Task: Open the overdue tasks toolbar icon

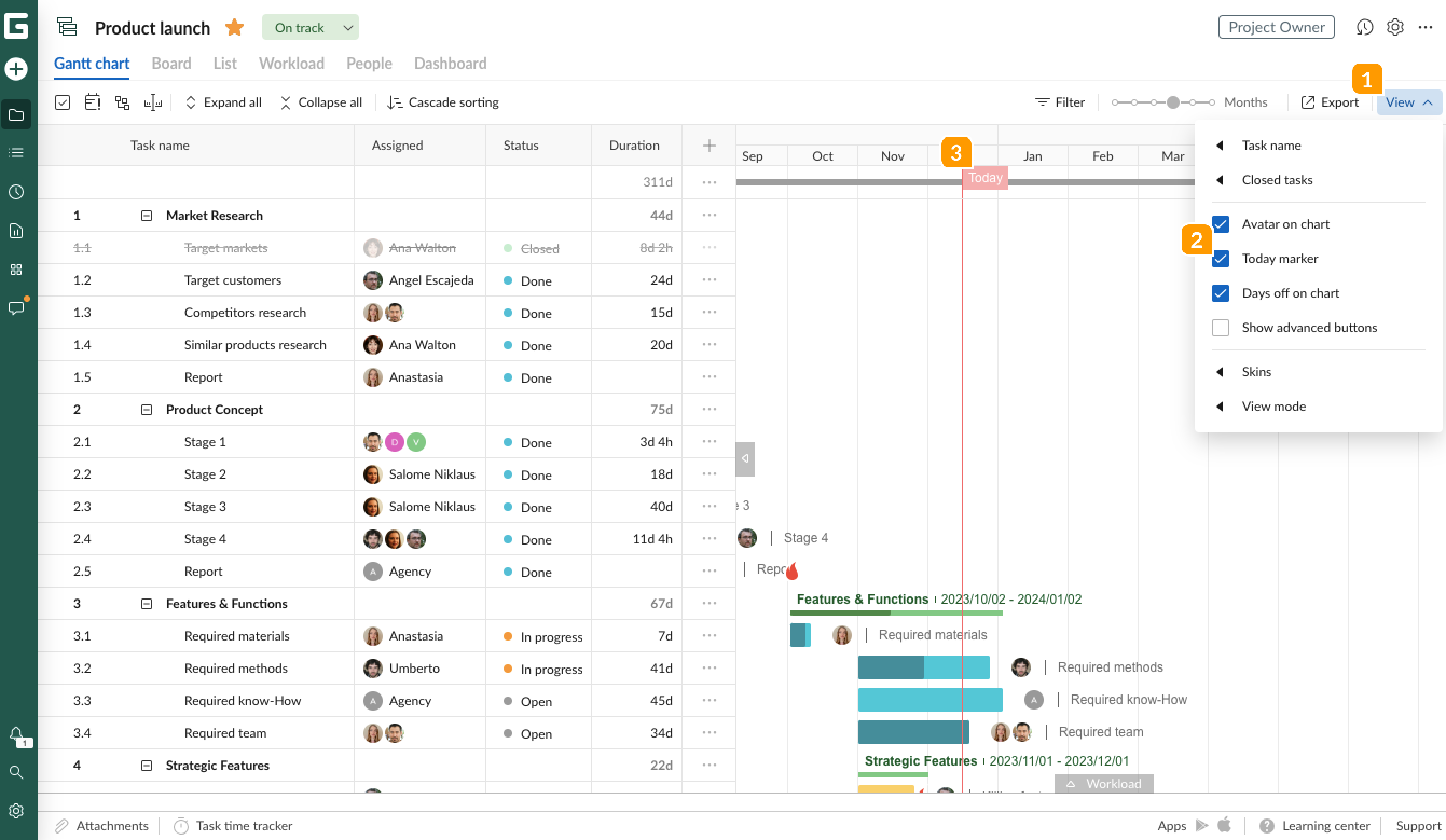Action: click(x=92, y=101)
